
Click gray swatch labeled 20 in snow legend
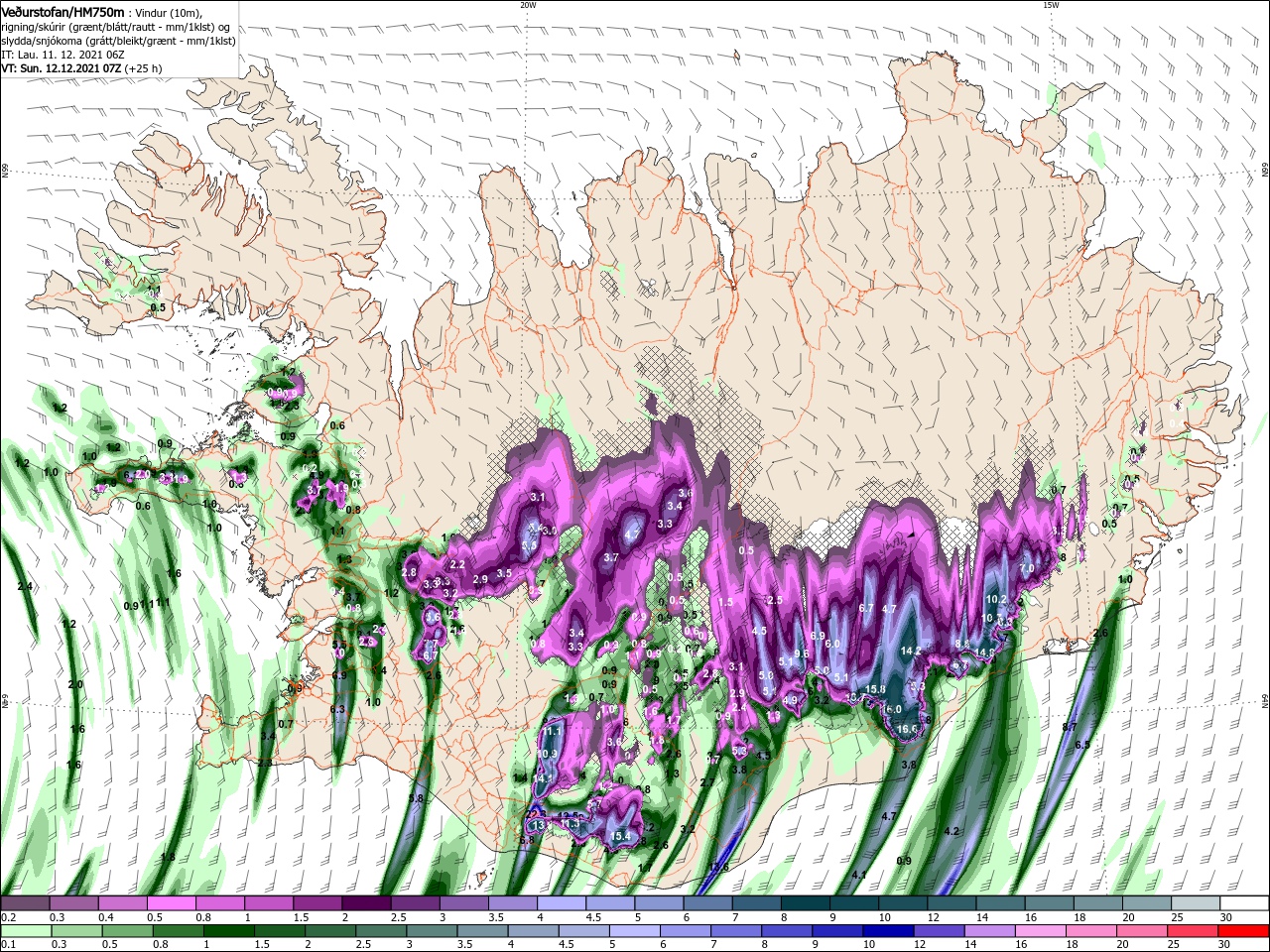pyautogui.click(x=1147, y=903)
